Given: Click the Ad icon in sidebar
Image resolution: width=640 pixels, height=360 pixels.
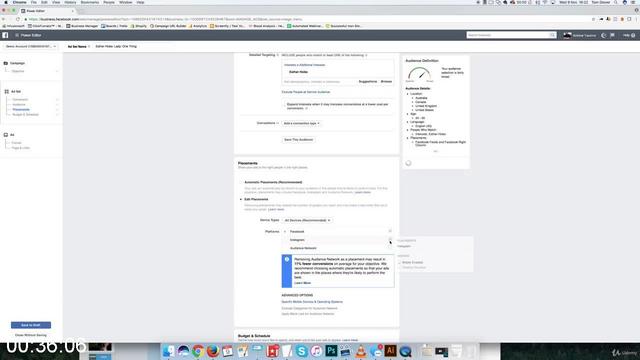Looking at the screenshot, I should pyautogui.click(x=6, y=135).
